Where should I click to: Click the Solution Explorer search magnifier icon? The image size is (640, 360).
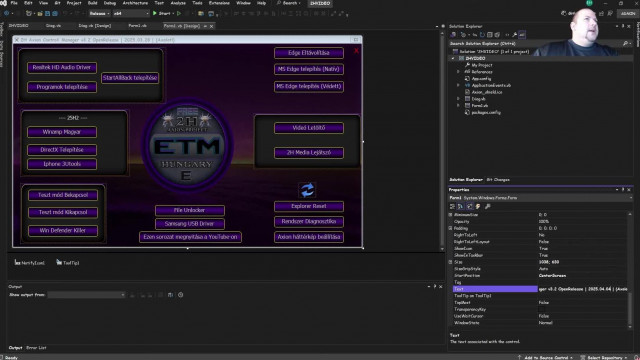pos(625,43)
